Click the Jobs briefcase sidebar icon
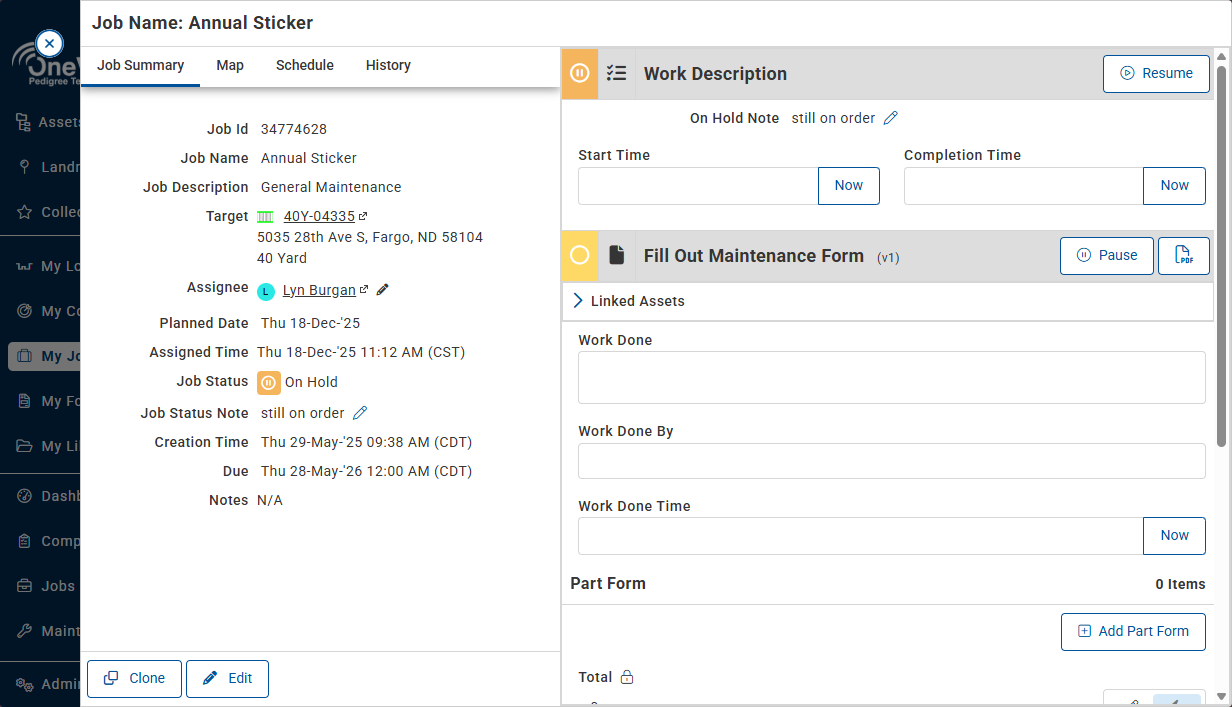This screenshot has height=707, width=1232. [x=24, y=586]
